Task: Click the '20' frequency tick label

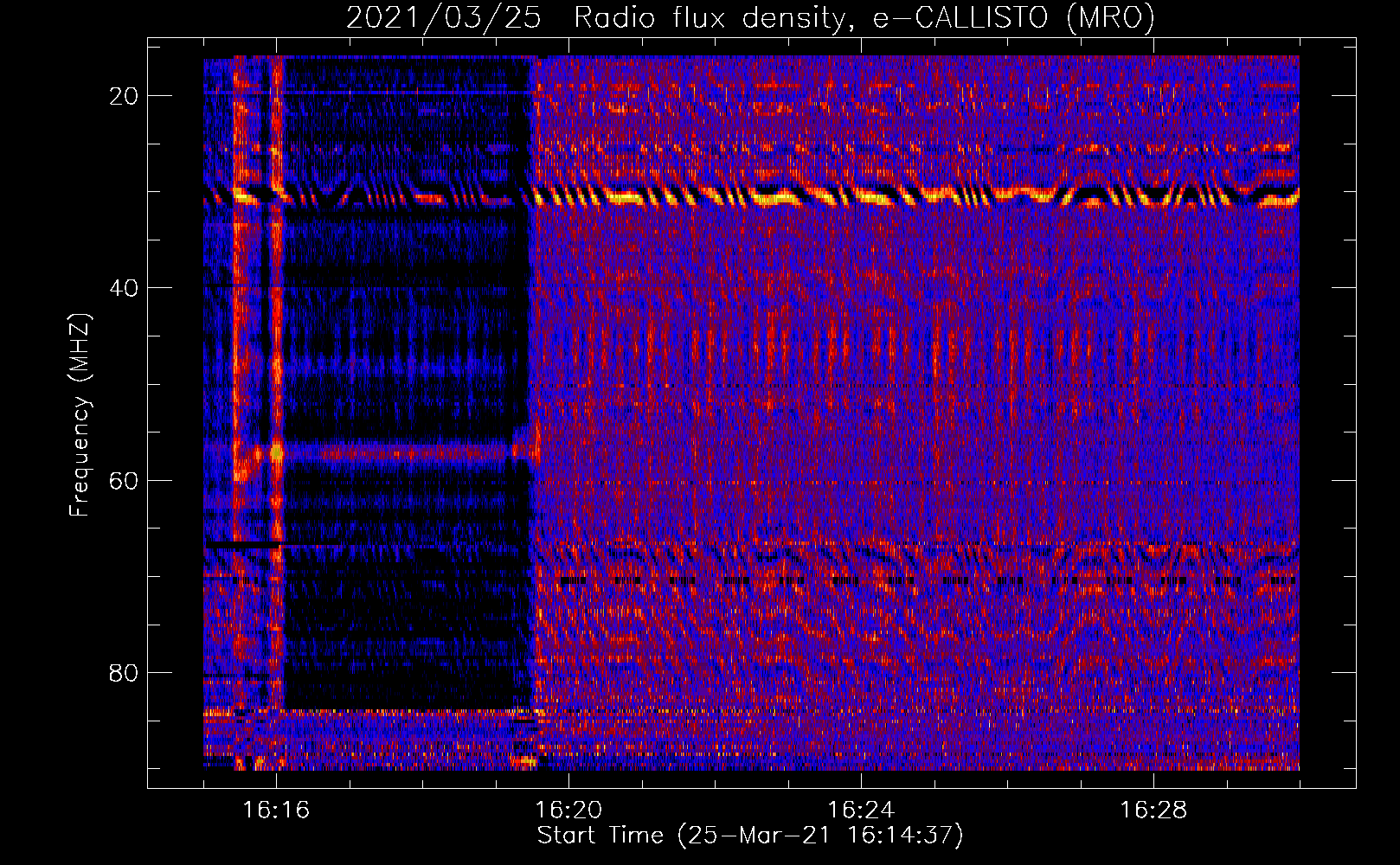Action: [x=125, y=96]
